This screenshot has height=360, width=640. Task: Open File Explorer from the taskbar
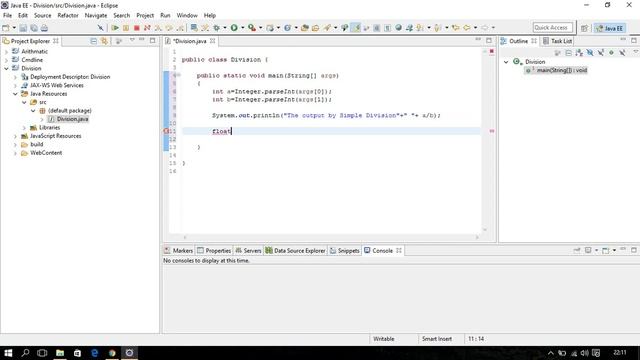coord(60,353)
